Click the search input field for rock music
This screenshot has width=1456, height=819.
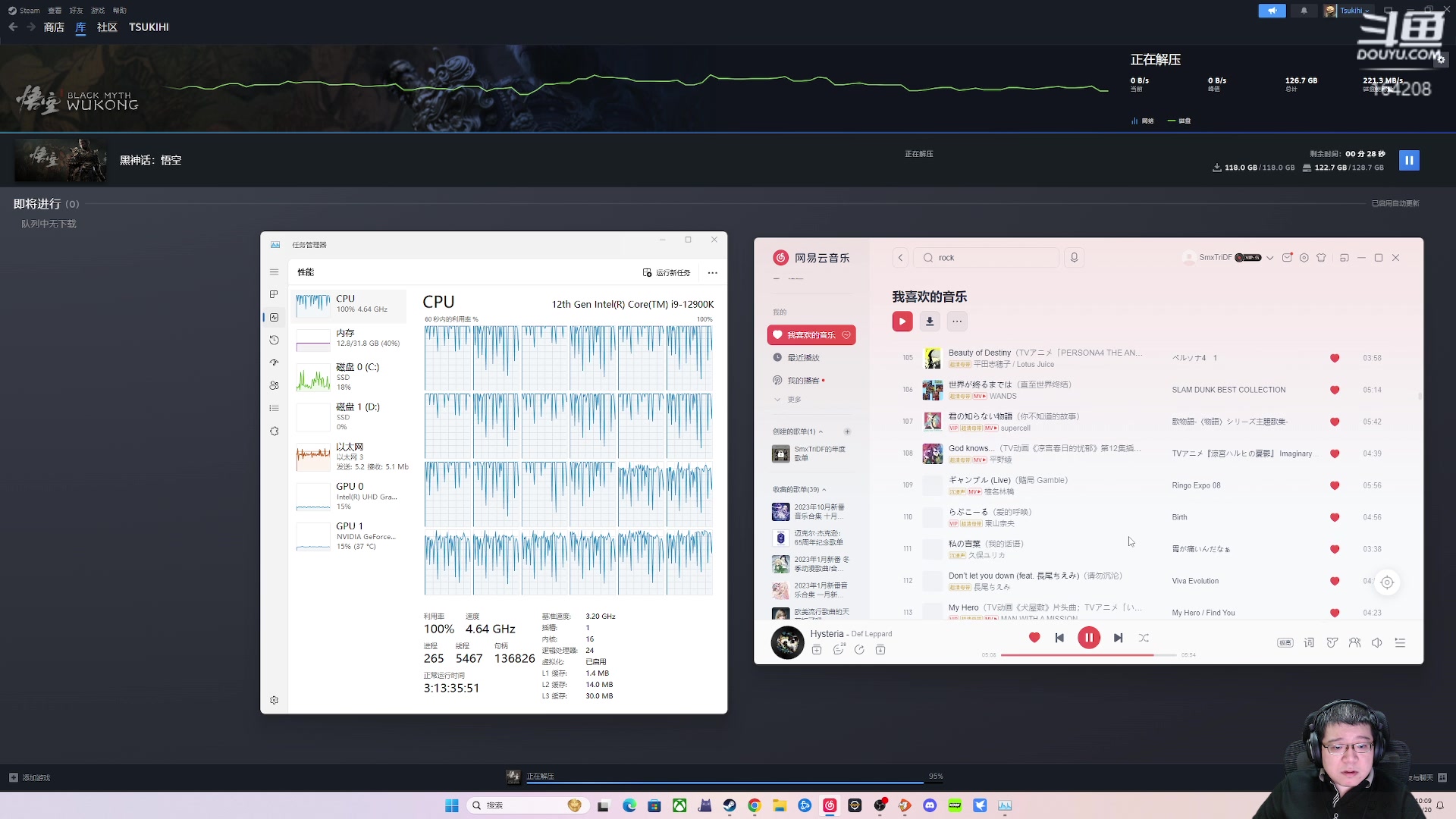(990, 257)
